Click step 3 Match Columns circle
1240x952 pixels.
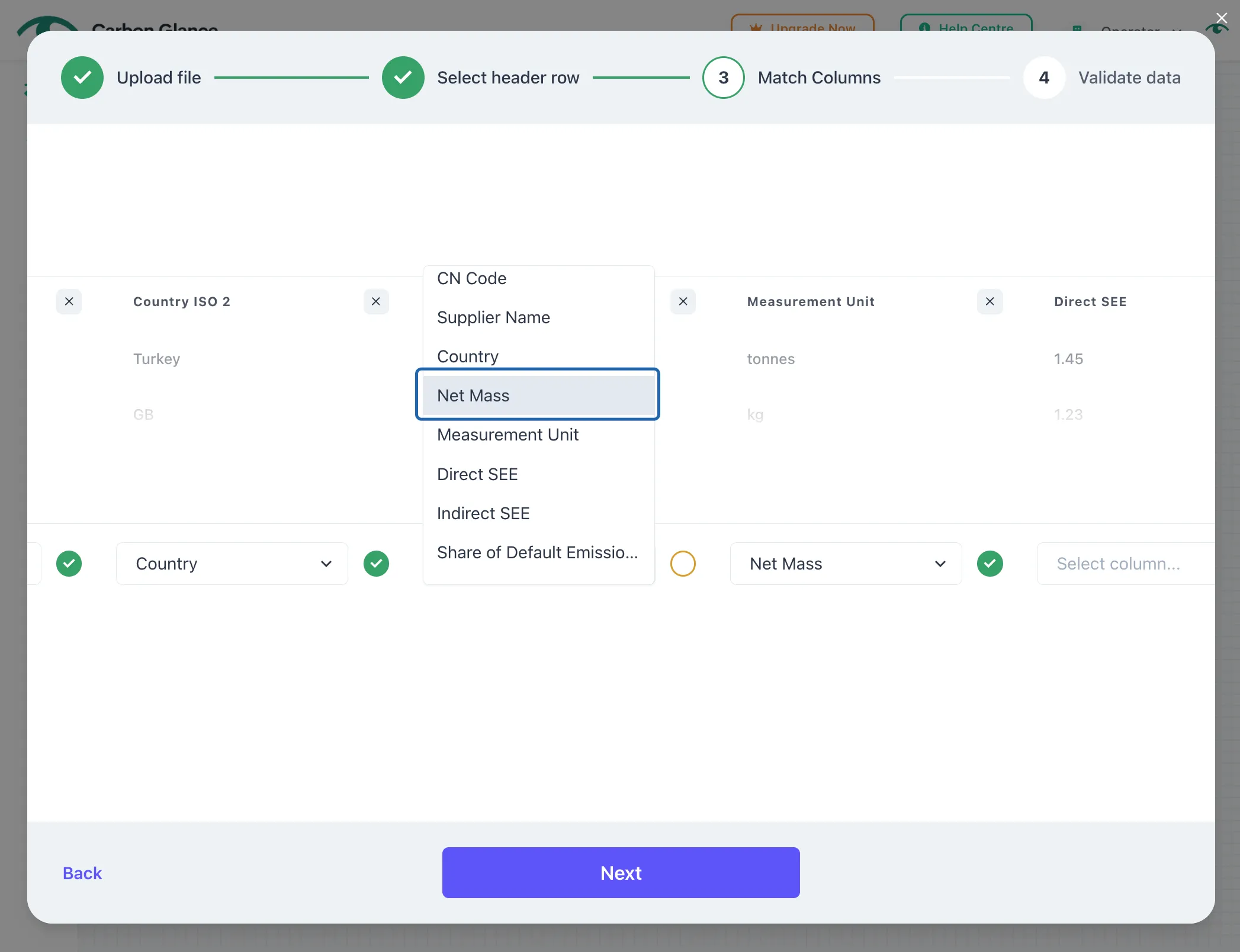pos(723,78)
